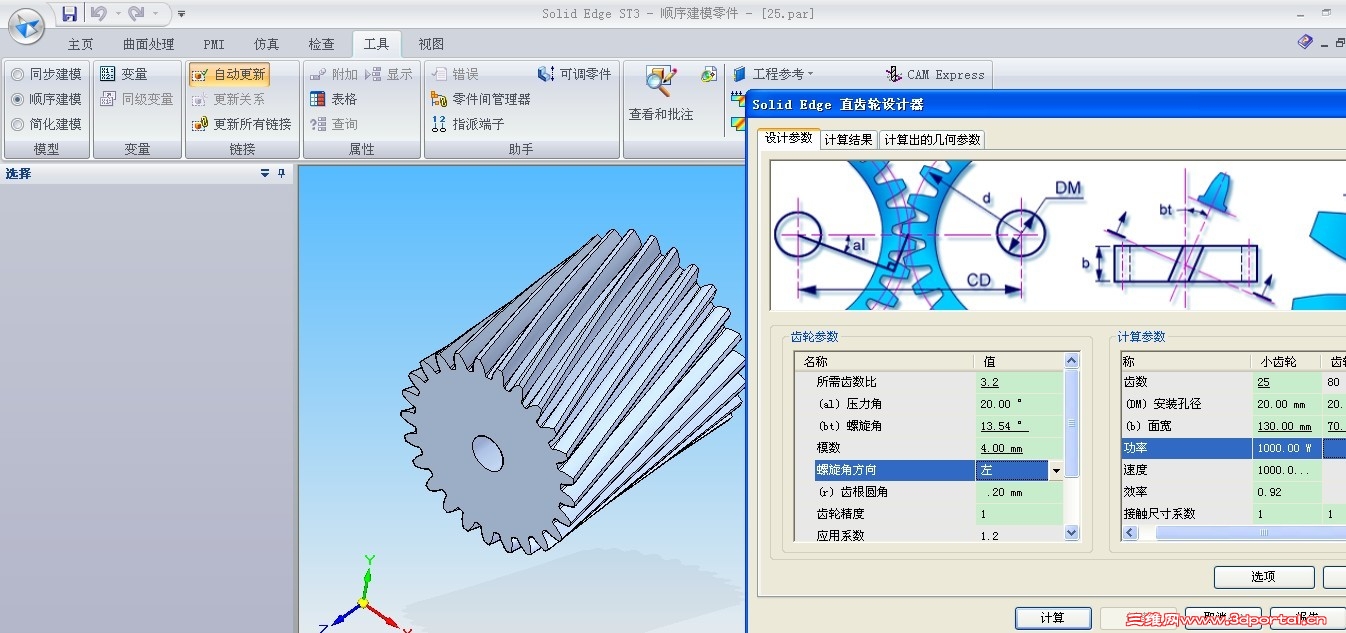Open the 选择 panel options arrow
This screenshot has width=1346, height=633.
coord(265,173)
